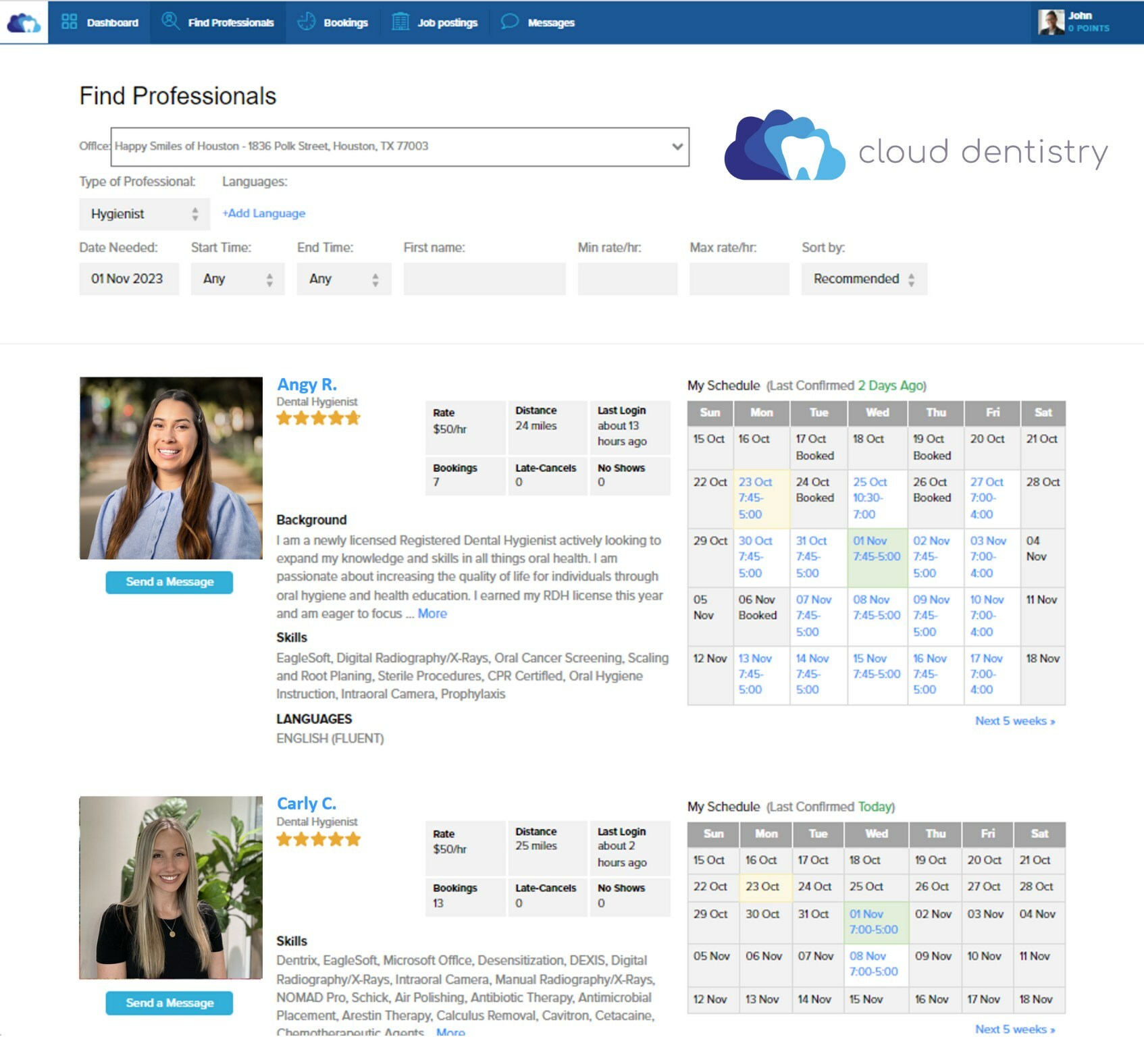Click the Find Professionals magnifier icon
1144x1064 pixels.
coord(170,21)
